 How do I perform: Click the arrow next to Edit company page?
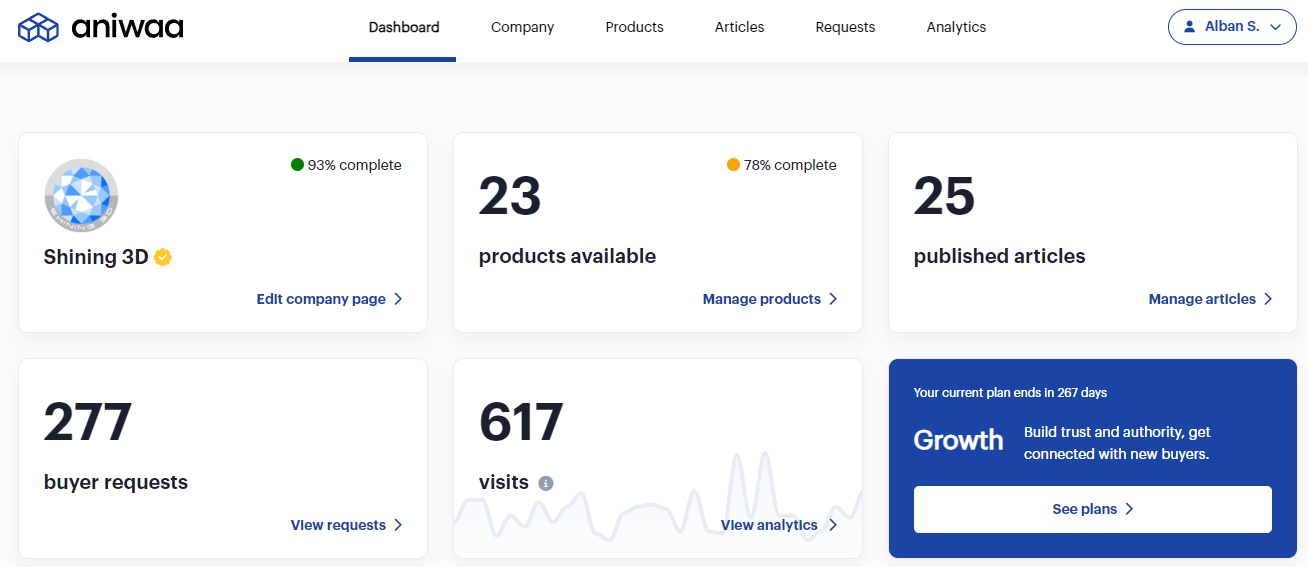coord(398,299)
